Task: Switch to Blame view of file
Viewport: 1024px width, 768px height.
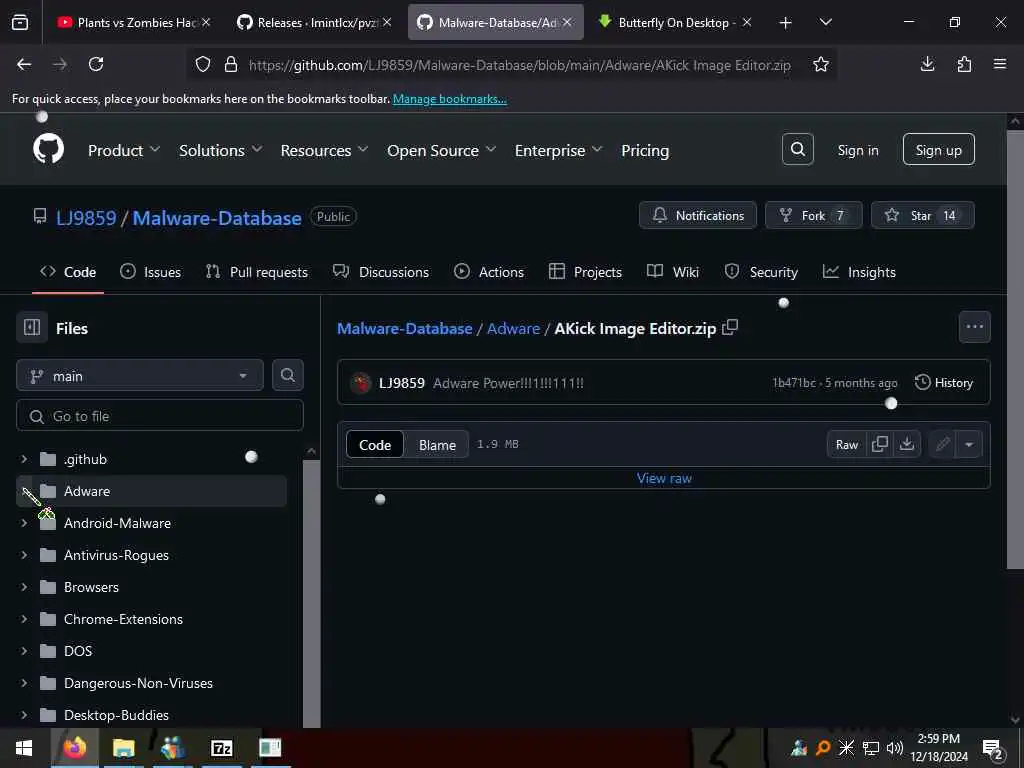Action: (437, 445)
